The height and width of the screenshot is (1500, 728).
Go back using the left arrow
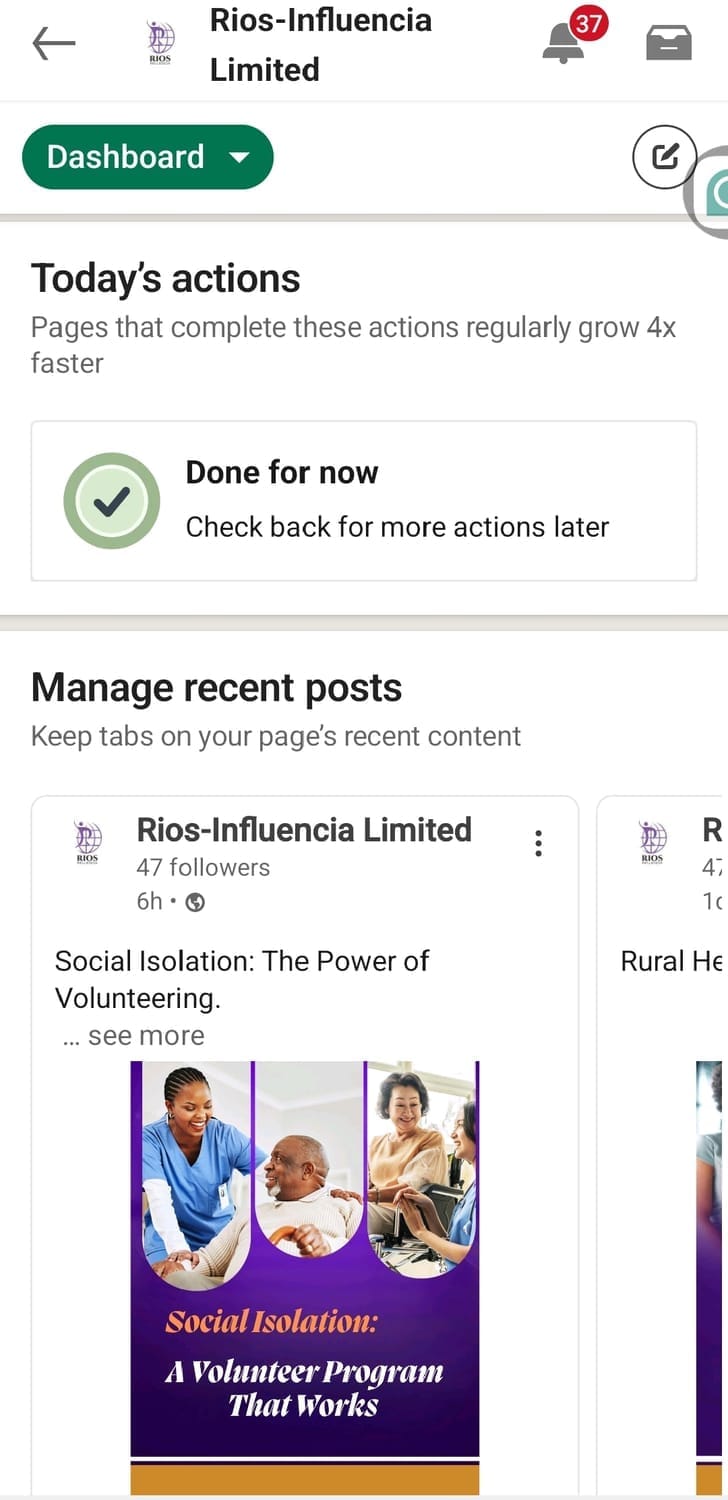click(54, 43)
